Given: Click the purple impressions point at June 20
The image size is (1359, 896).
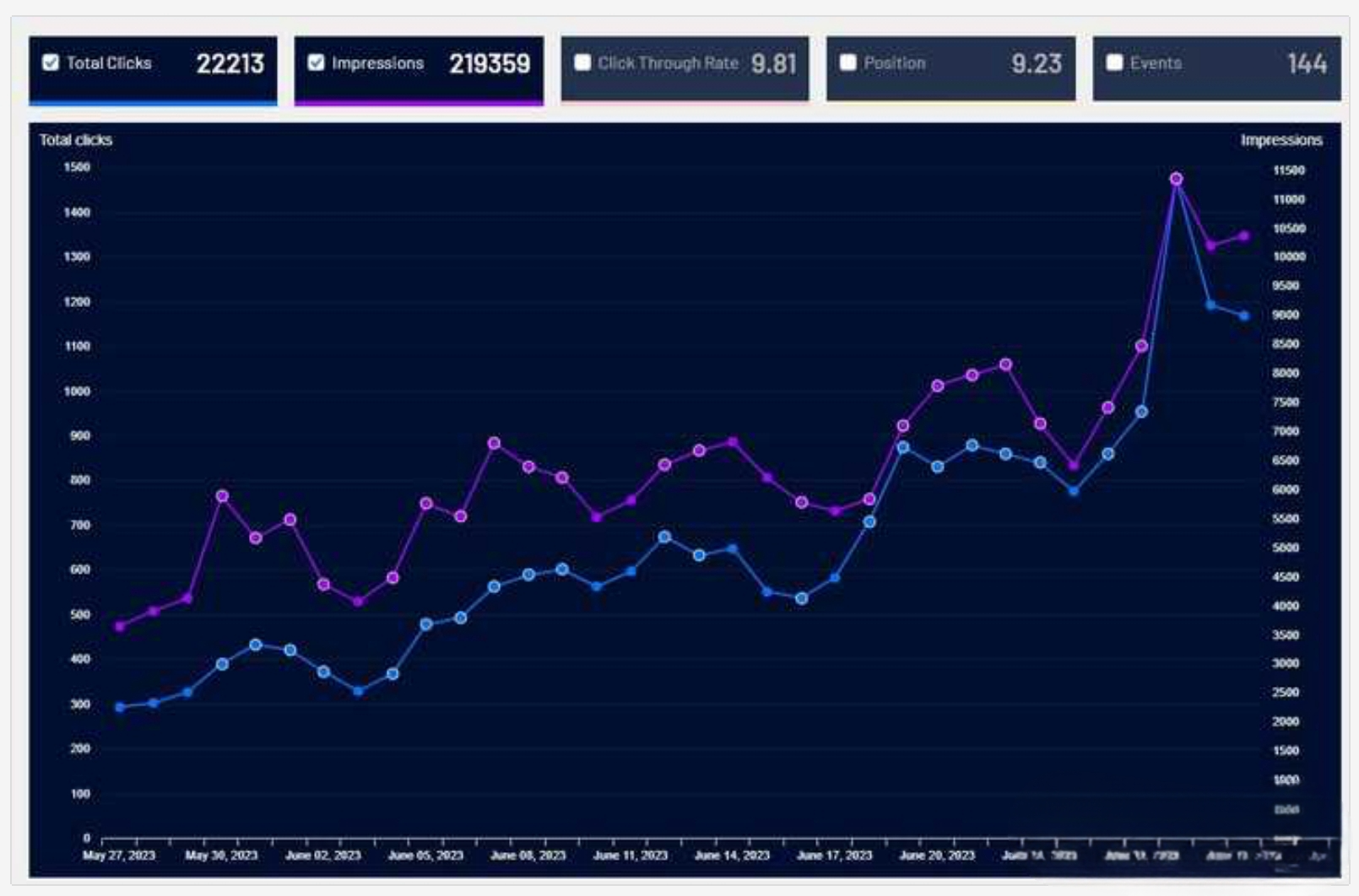Looking at the screenshot, I should pos(938,386).
